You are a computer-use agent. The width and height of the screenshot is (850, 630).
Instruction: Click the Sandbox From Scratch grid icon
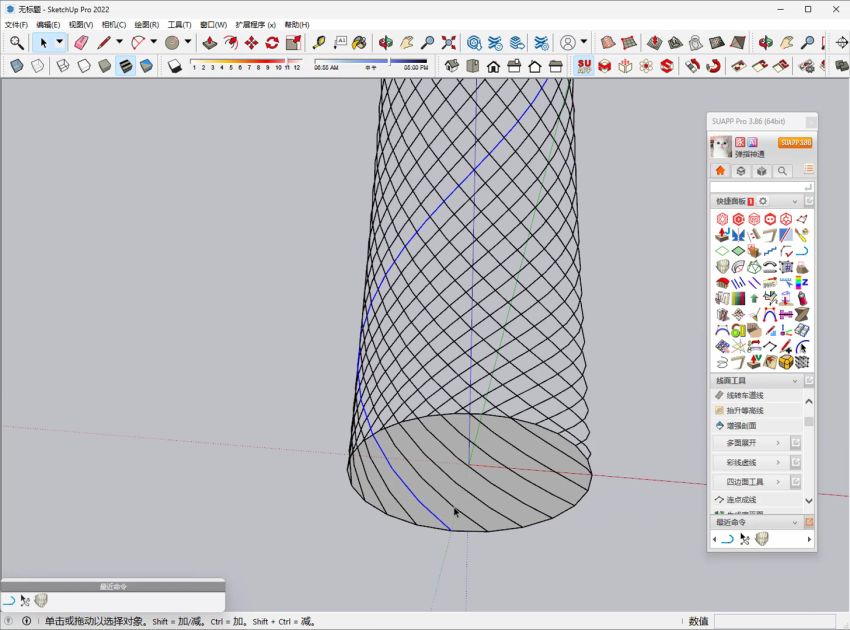tap(628, 42)
